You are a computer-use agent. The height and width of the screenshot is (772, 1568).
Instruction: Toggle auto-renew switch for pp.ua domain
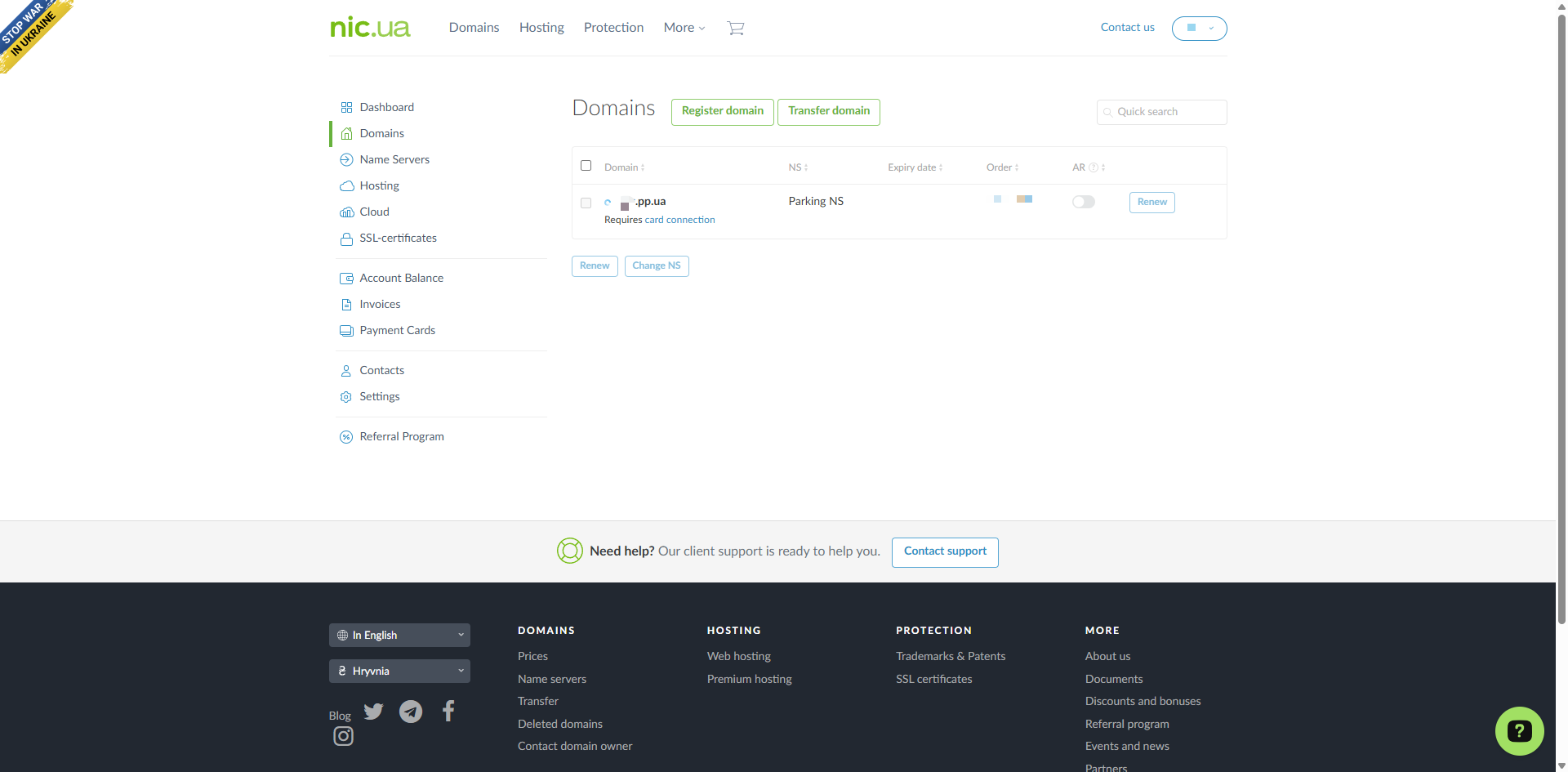(1083, 202)
